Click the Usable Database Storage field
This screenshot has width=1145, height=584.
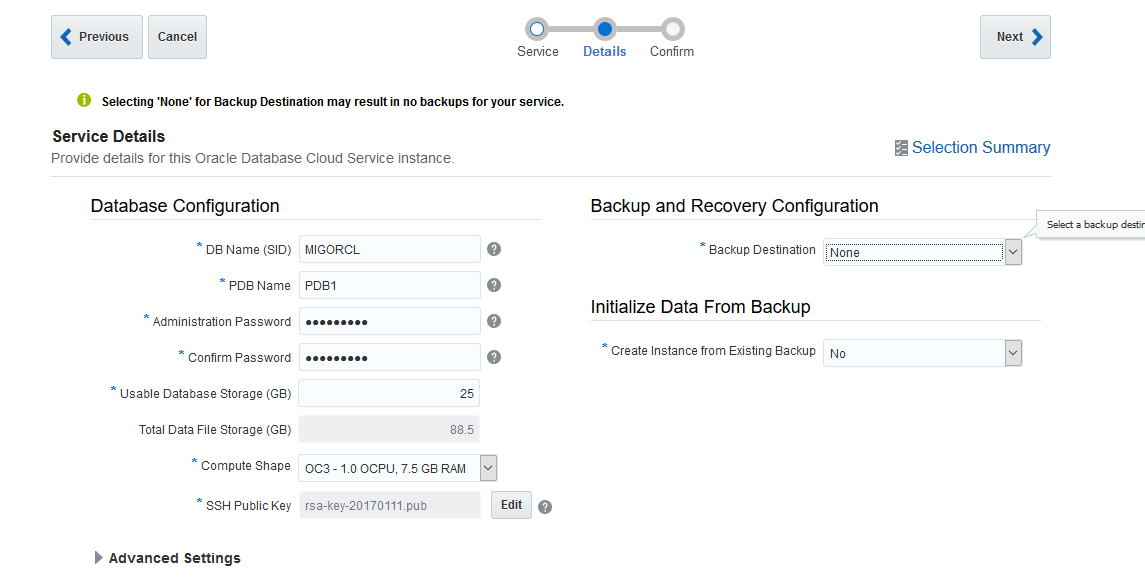point(389,394)
